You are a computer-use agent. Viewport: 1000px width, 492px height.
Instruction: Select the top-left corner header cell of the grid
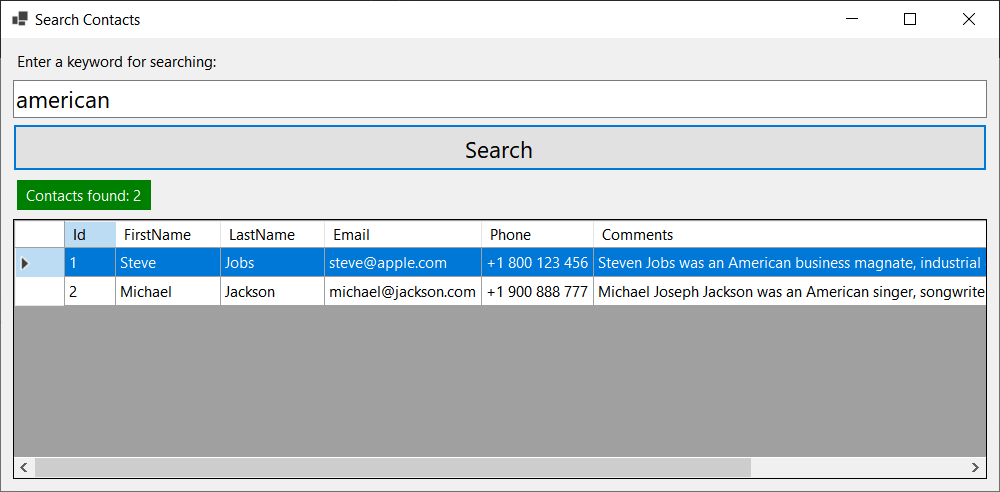40,234
